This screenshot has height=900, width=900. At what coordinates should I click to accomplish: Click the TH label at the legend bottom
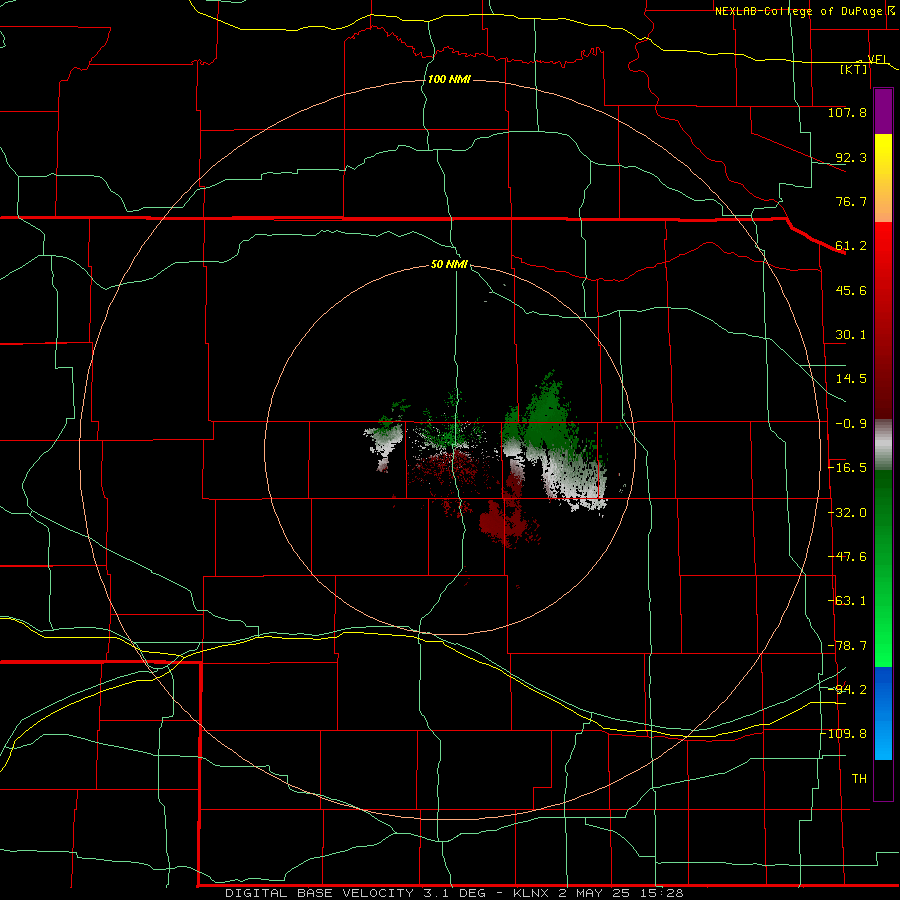pyautogui.click(x=859, y=779)
